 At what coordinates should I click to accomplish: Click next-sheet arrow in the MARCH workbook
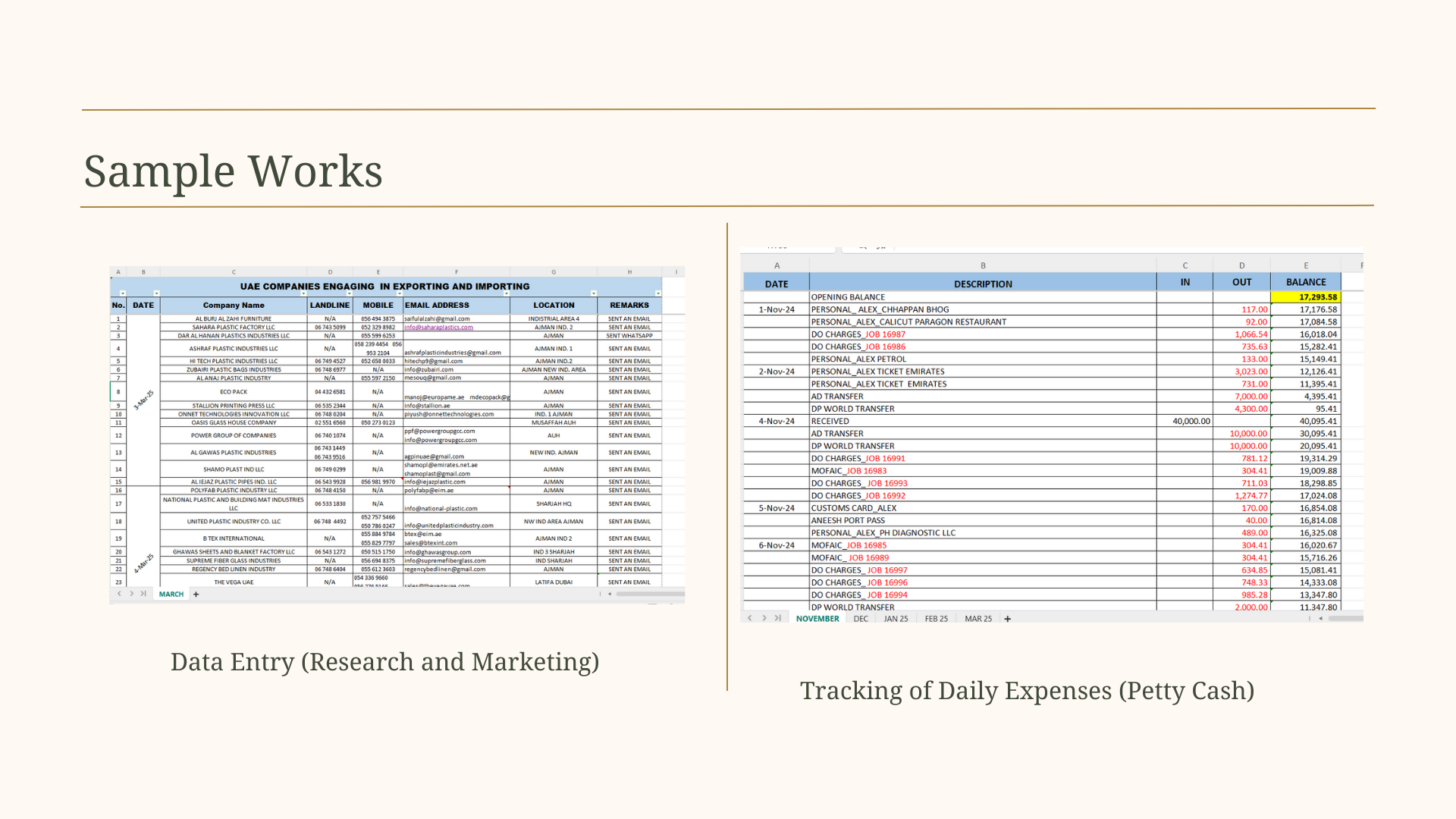pyautogui.click(x=131, y=594)
